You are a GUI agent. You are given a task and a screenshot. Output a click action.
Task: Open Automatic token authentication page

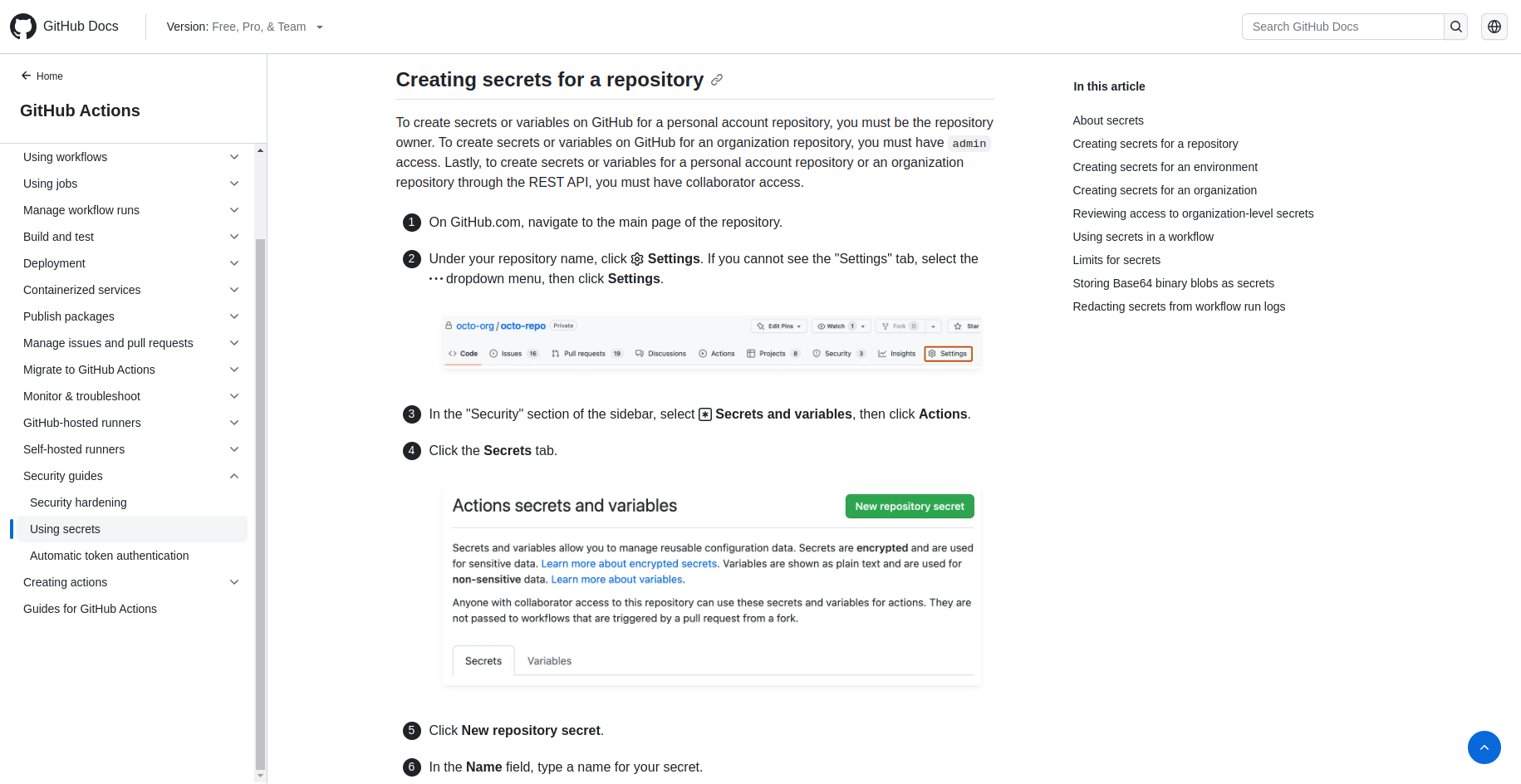point(109,556)
